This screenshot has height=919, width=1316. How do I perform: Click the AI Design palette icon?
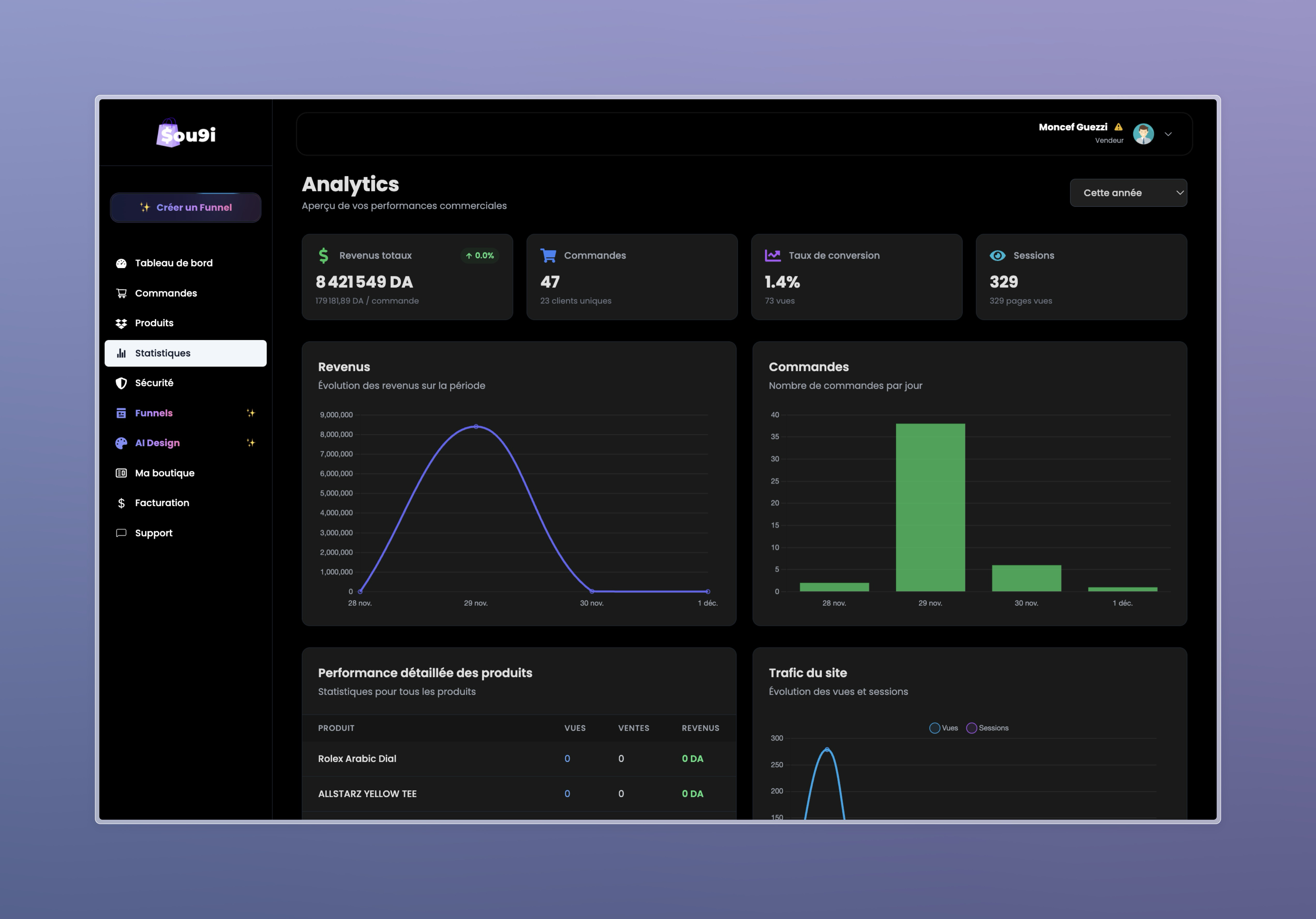coord(121,442)
